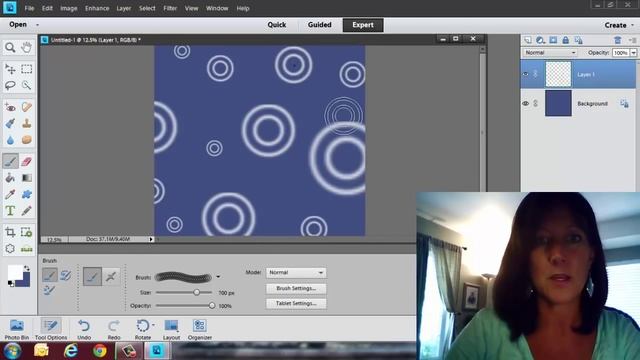Toggle the Photo Bin panel
640x360 pixels.
(x=17, y=329)
